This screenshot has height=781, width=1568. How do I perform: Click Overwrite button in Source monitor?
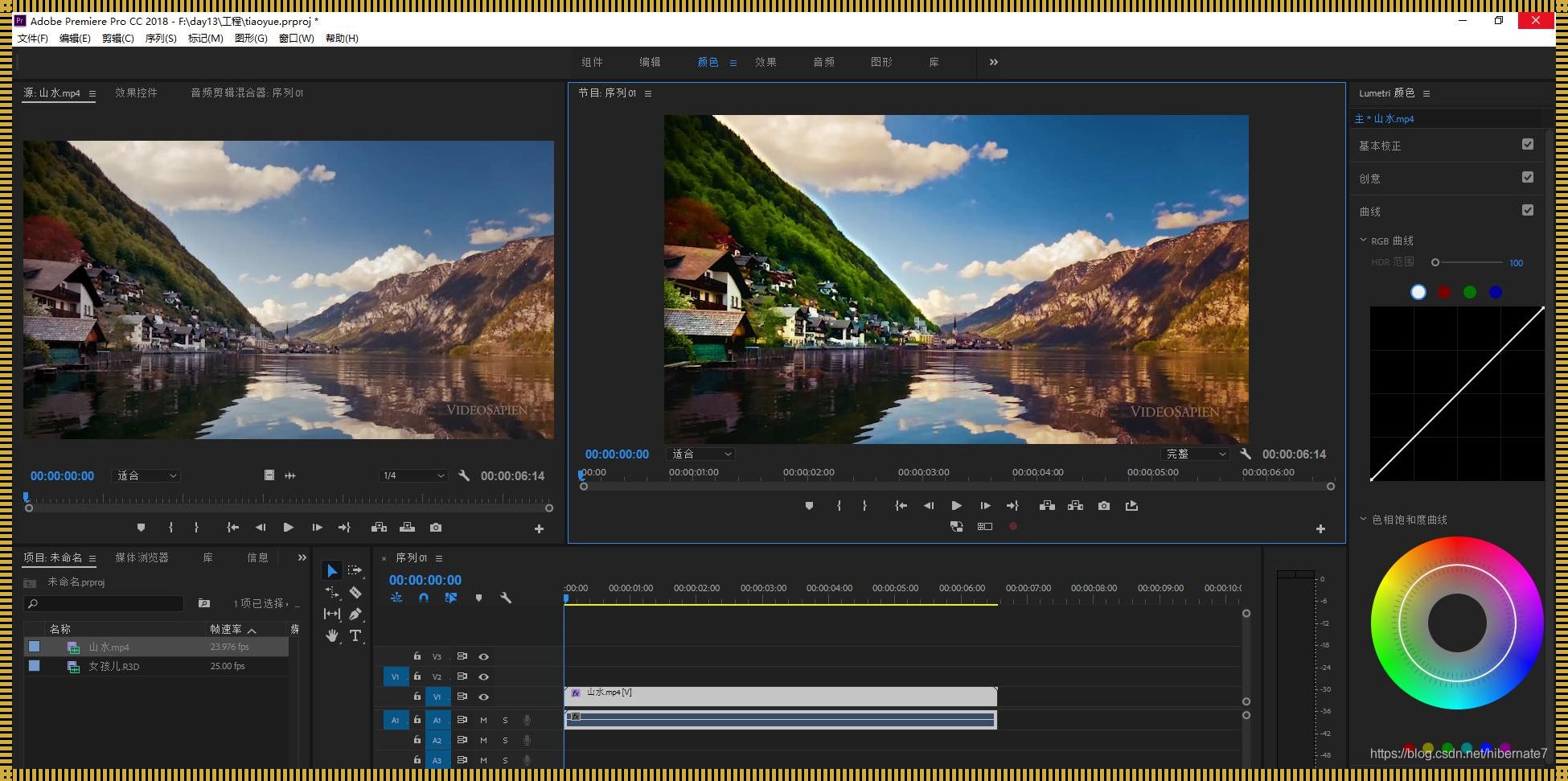[407, 528]
